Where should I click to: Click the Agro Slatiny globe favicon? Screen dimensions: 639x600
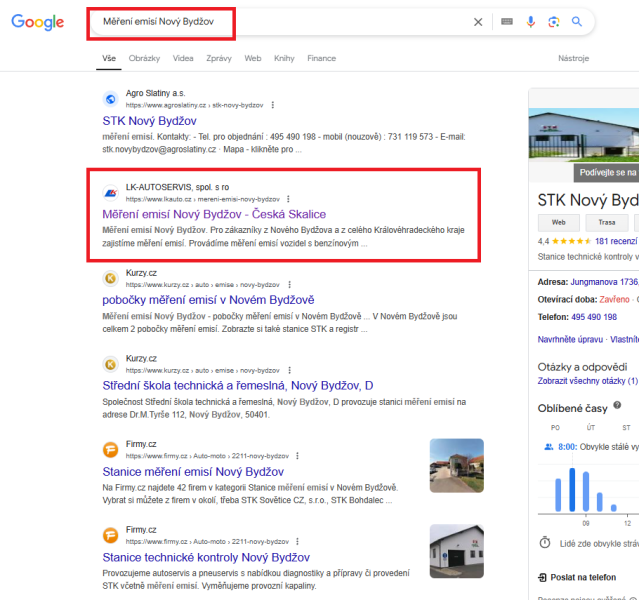click(110, 99)
